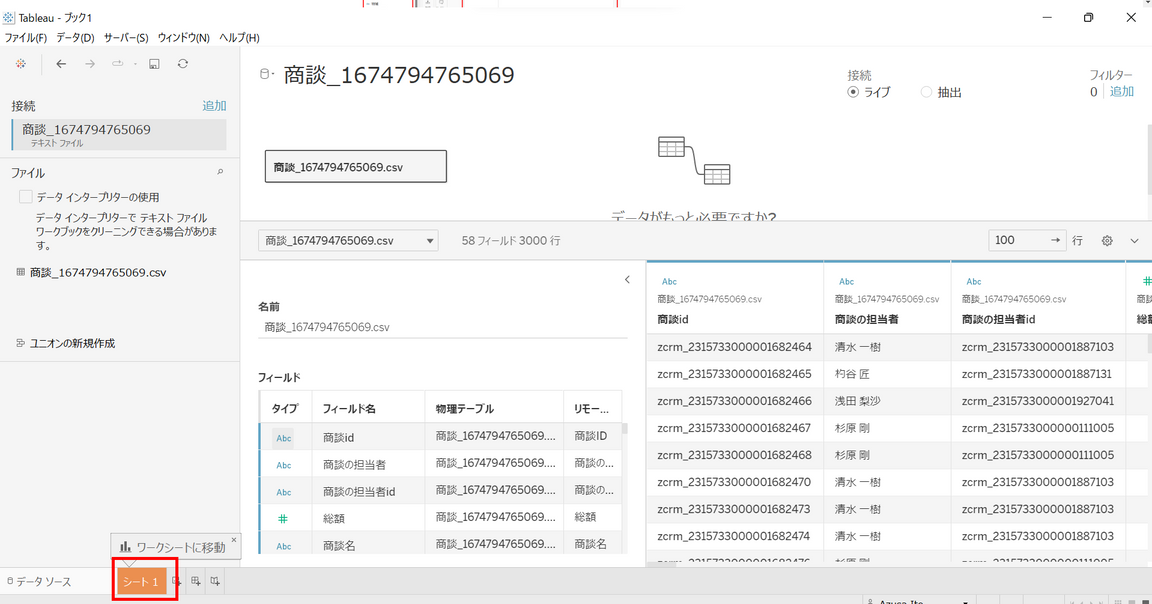The image size is (1152, 604).
Task: Click the タイプ column header
Action: (285, 409)
